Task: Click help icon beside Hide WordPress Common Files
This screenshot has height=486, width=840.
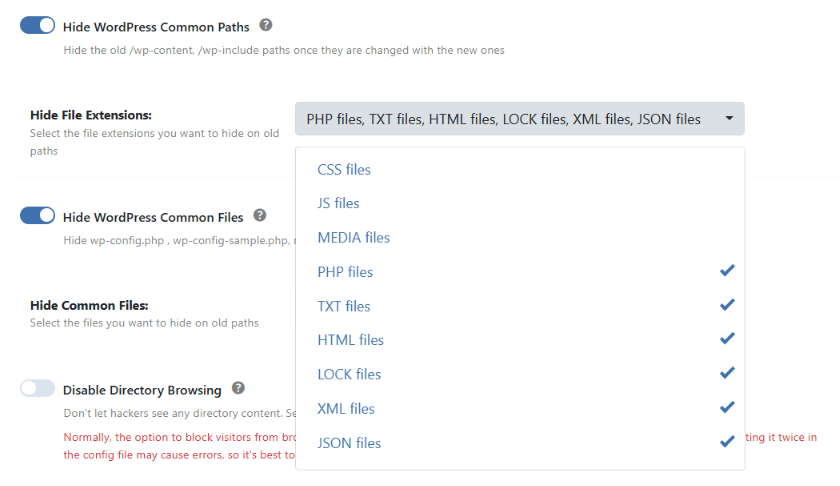Action: tap(259, 215)
